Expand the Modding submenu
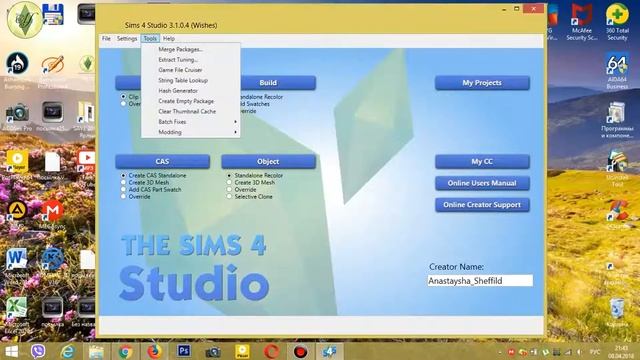This screenshot has width=640, height=360. (191, 132)
